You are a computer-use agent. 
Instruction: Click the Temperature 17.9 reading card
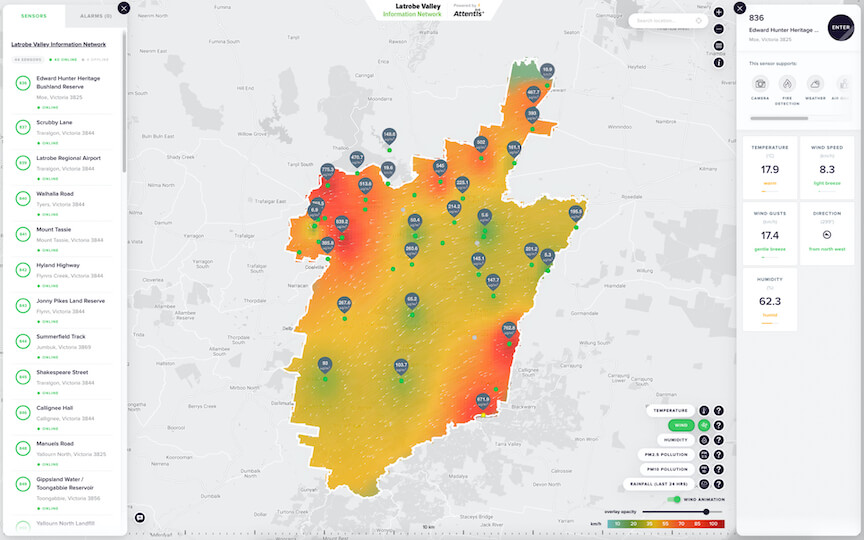tap(770, 168)
